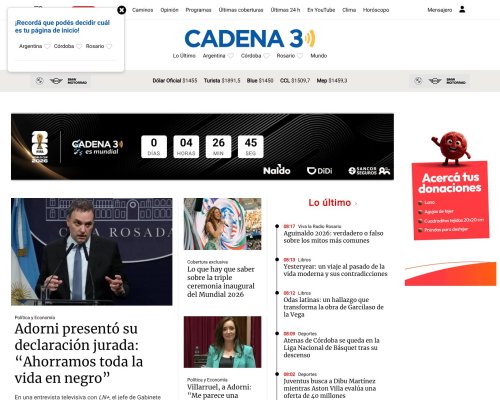Image resolution: width=500 pixels, height=400 pixels.
Task: Click the CCL $1509,7 quote
Action: tap(295, 81)
